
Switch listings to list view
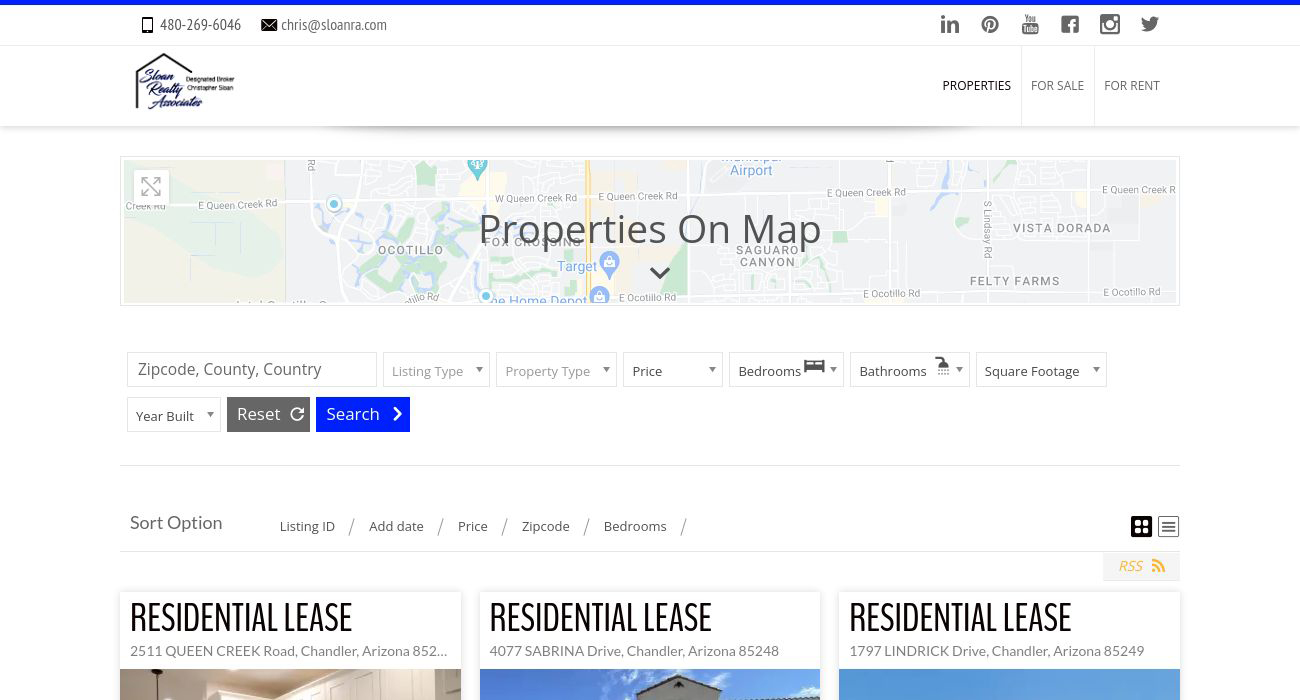(x=1168, y=526)
